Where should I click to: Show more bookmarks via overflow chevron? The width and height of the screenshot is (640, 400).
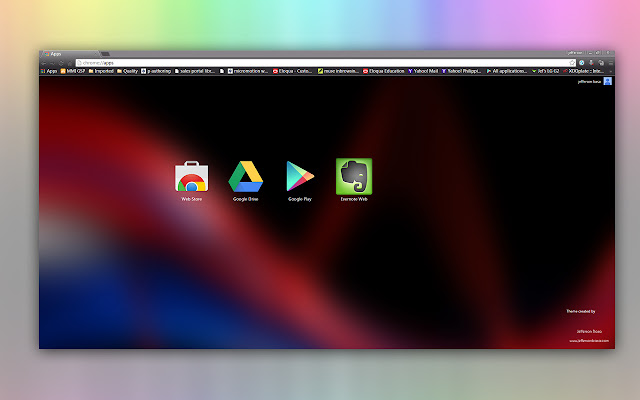611,71
